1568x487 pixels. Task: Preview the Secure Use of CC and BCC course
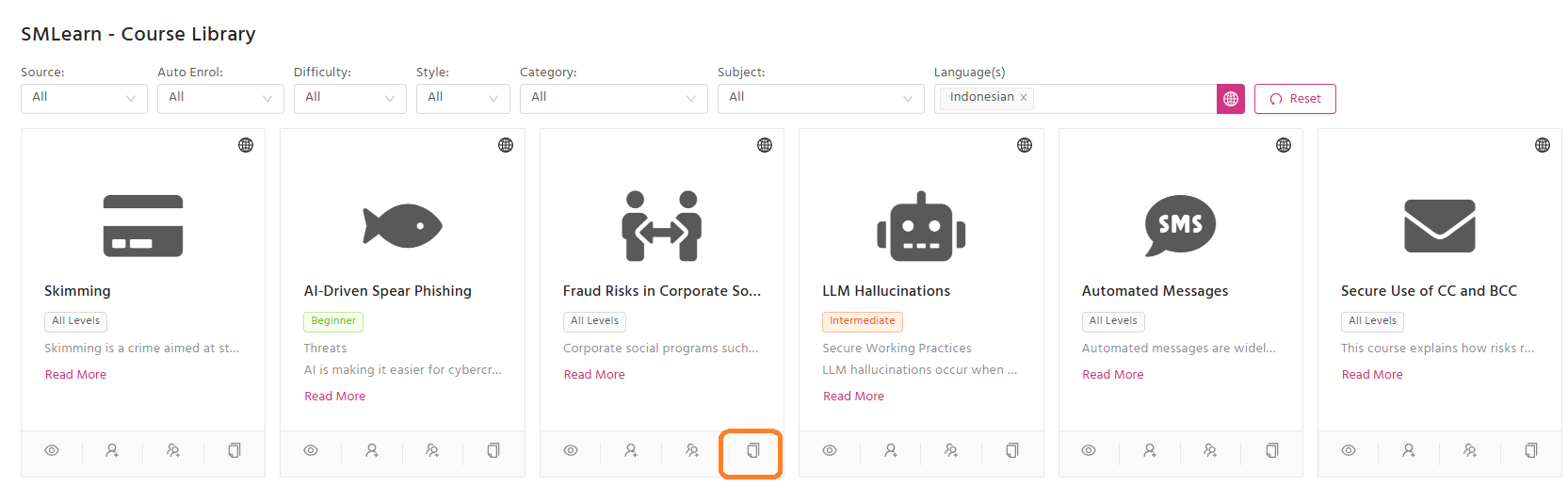tap(1349, 451)
